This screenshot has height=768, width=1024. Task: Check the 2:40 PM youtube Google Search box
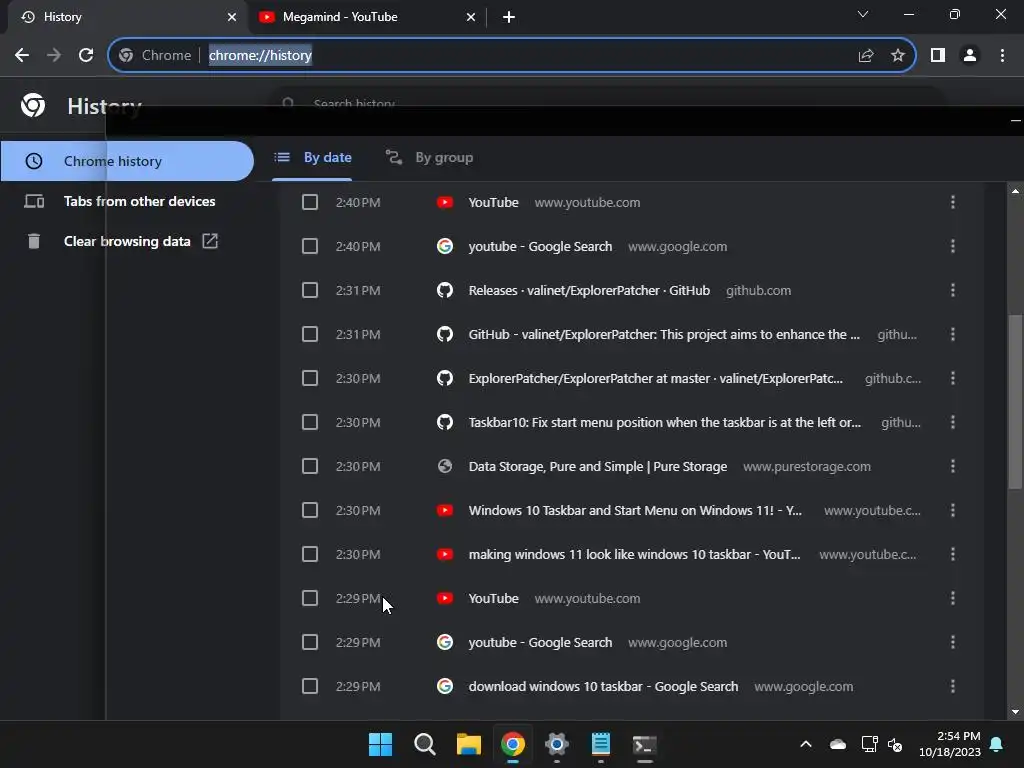[x=310, y=246]
